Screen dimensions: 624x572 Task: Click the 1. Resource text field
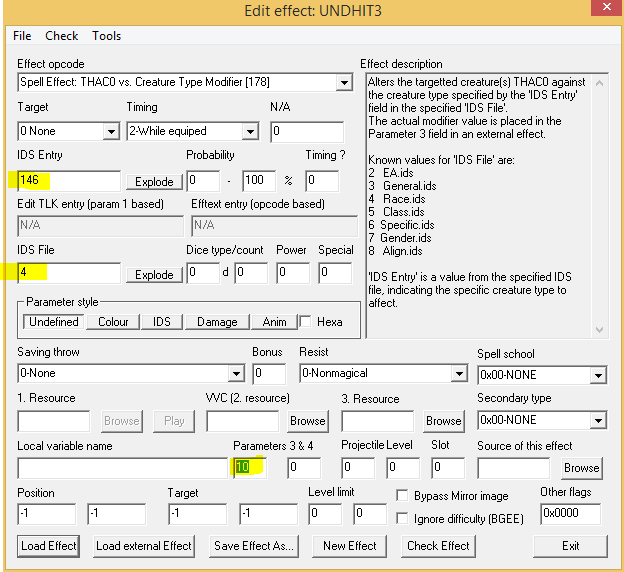[54, 421]
